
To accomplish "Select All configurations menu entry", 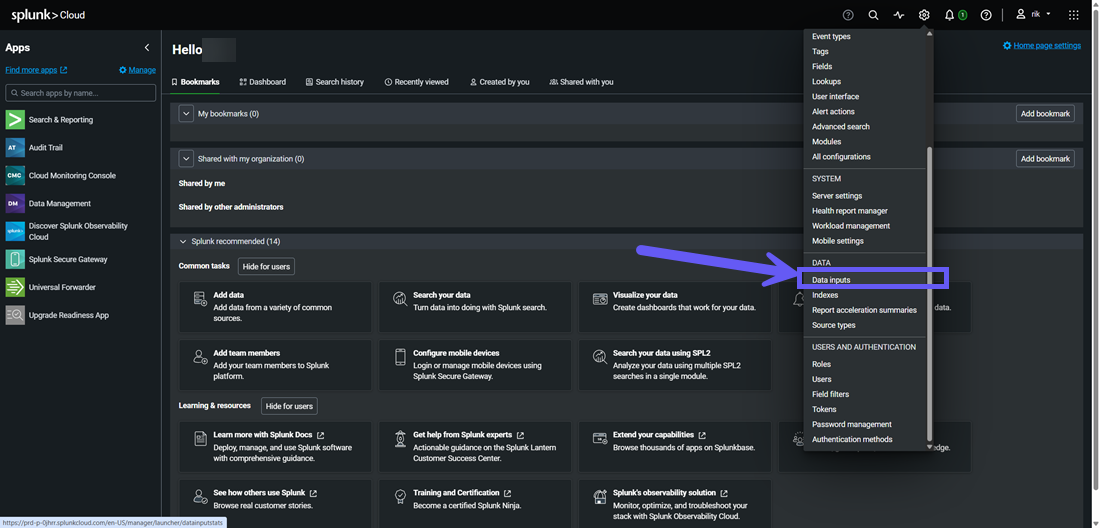I will 841,156.
